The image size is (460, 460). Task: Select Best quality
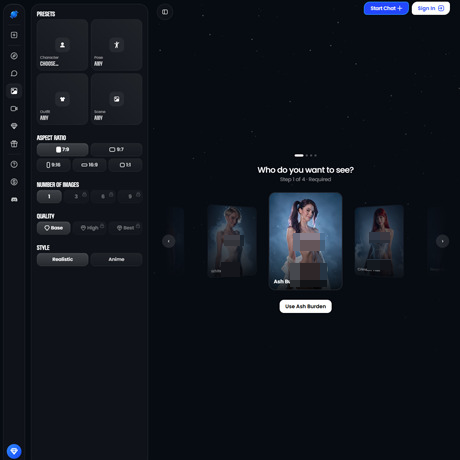[x=125, y=228]
